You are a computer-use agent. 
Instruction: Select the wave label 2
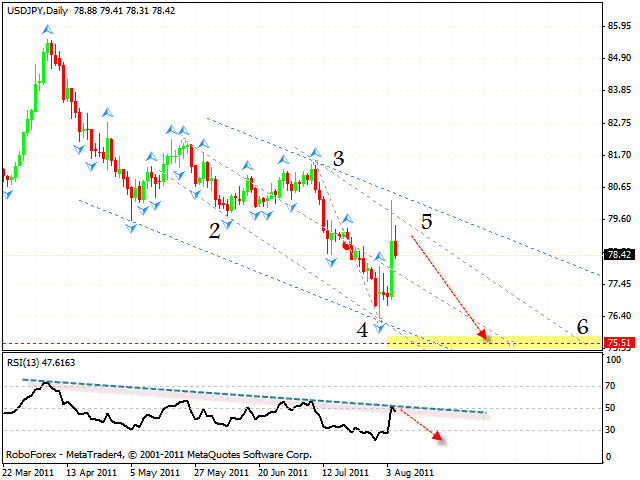coord(214,230)
